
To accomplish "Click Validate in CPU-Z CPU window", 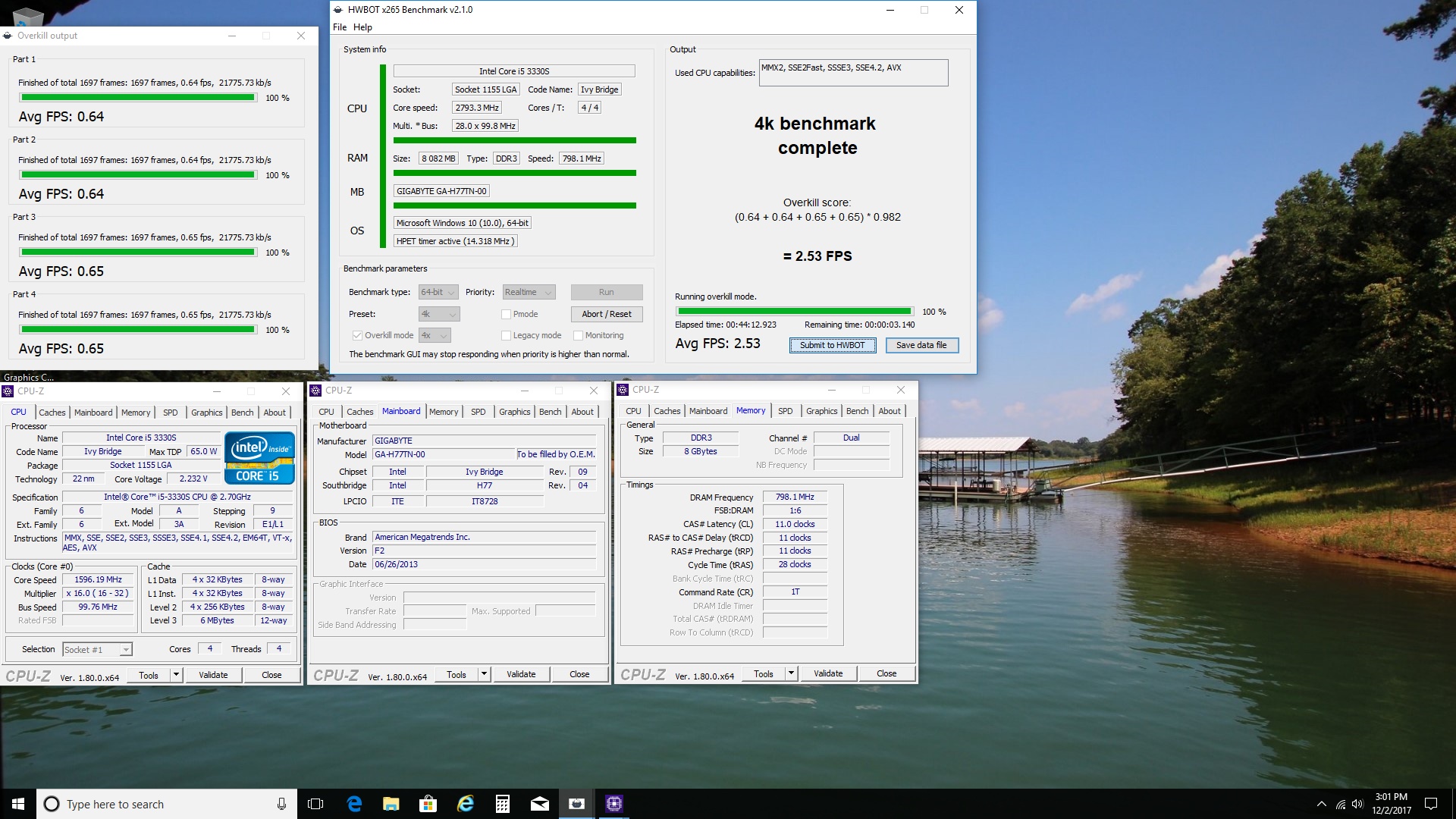I will click(x=213, y=675).
